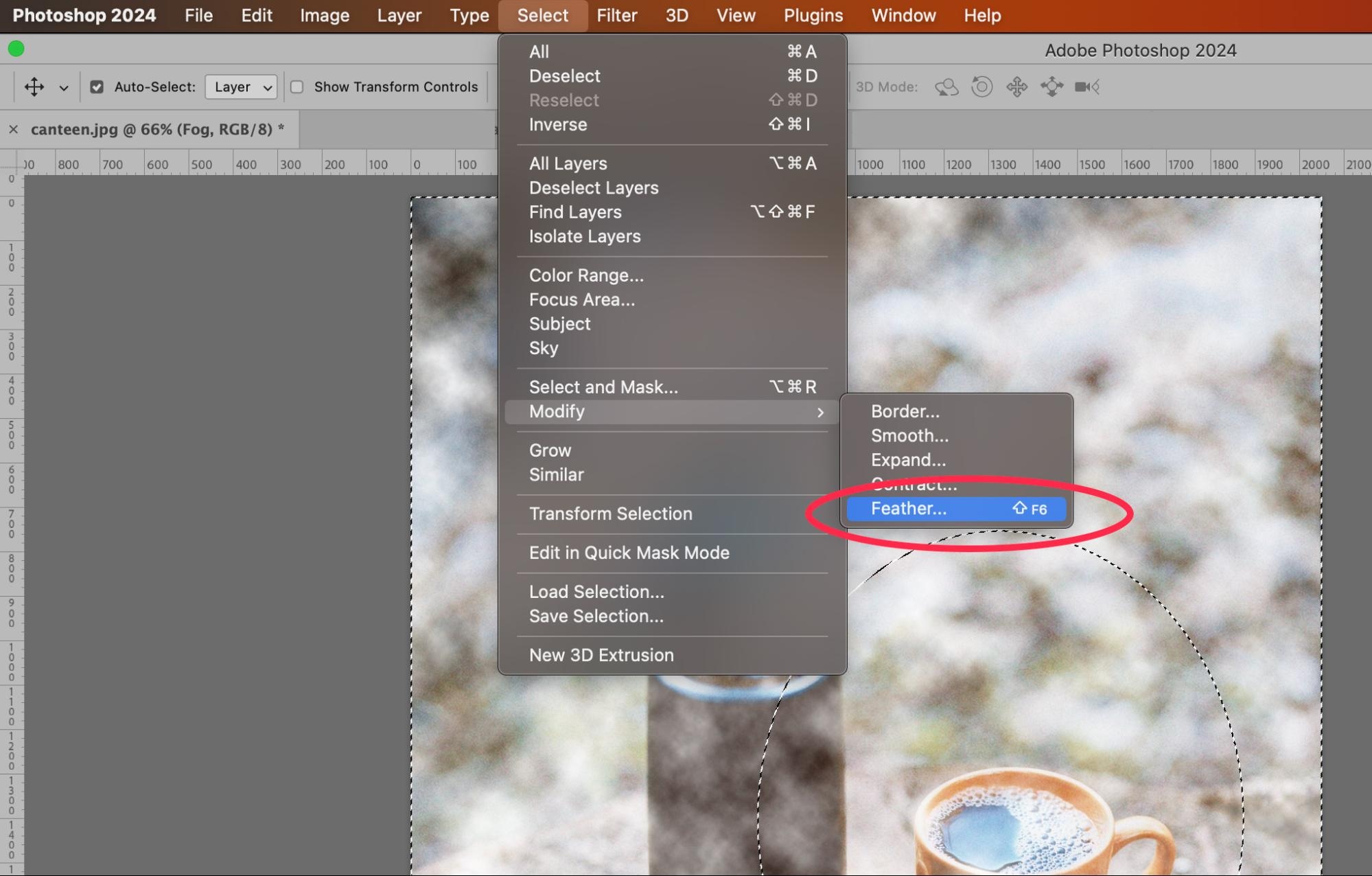
Task: Select the Move tool icon
Action: [34, 87]
